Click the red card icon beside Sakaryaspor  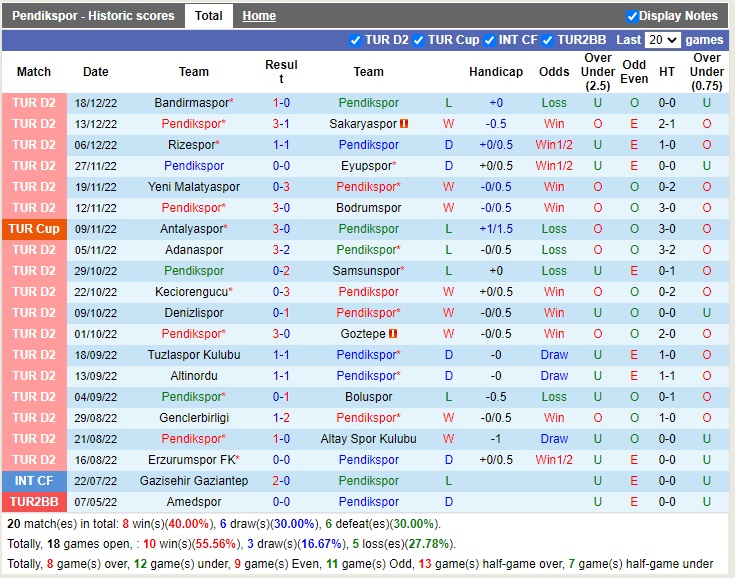click(x=404, y=124)
